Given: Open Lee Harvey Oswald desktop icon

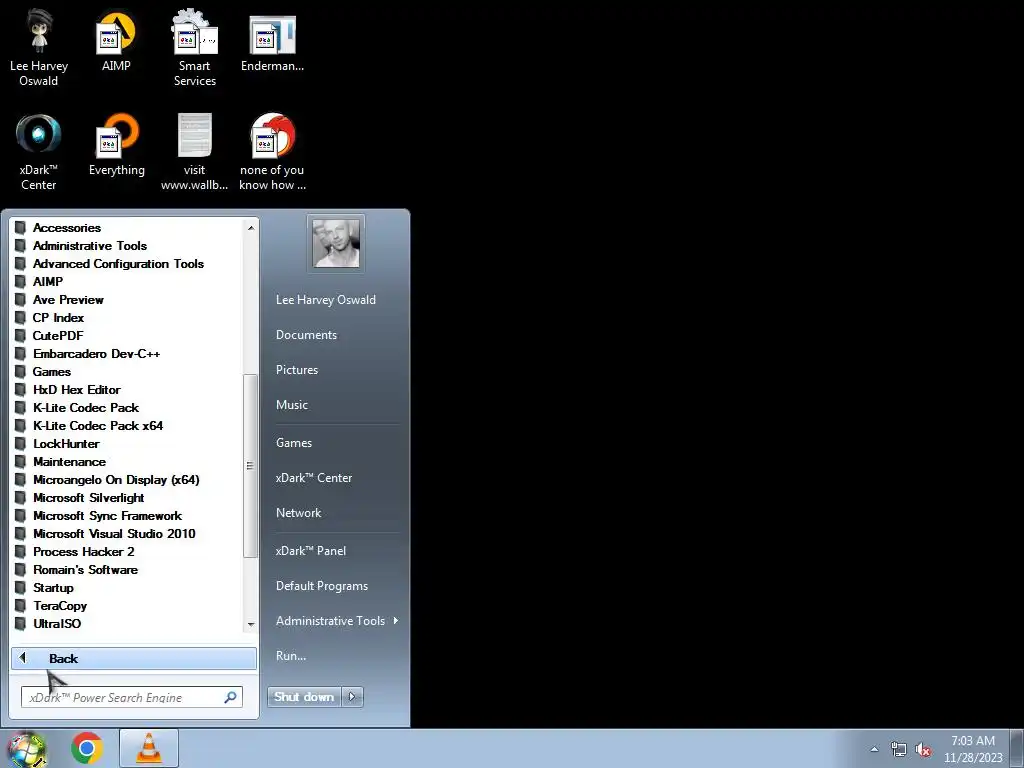Looking at the screenshot, I should click(39, 48).
